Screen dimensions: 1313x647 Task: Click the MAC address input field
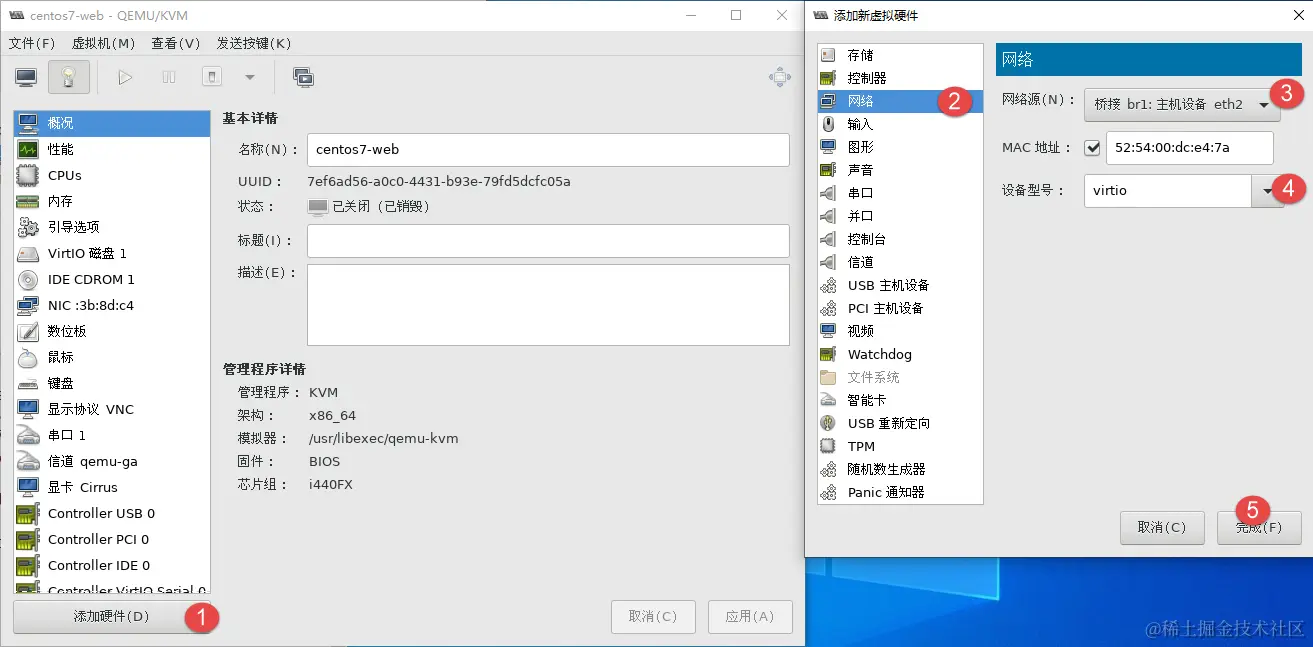point(1190,148)
